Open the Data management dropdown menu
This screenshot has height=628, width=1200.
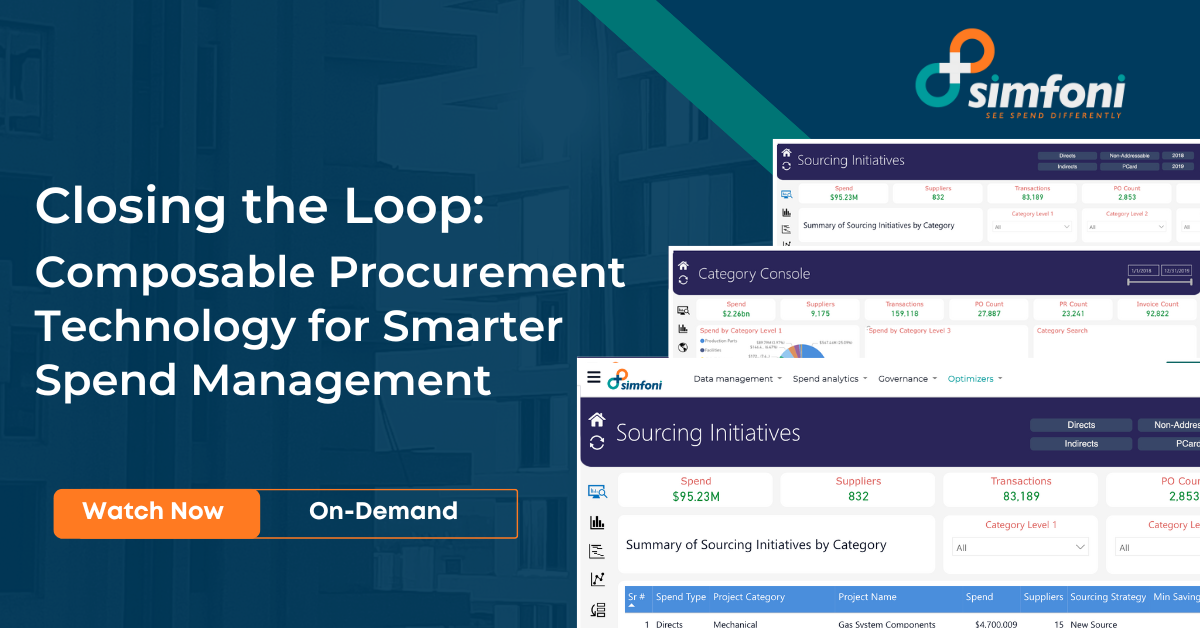click(738, 379)
